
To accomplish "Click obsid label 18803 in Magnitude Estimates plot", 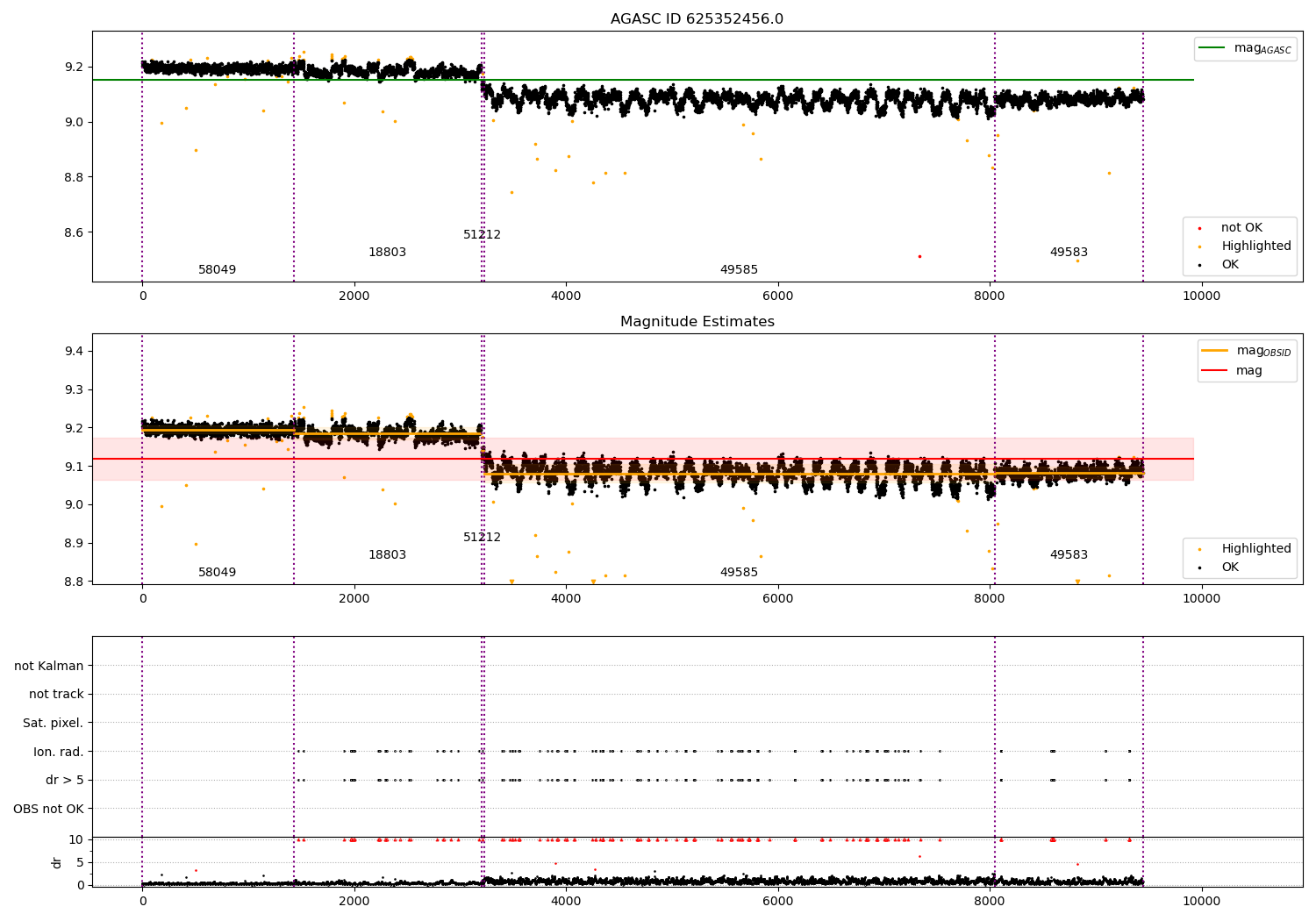I will pos(387,555).
